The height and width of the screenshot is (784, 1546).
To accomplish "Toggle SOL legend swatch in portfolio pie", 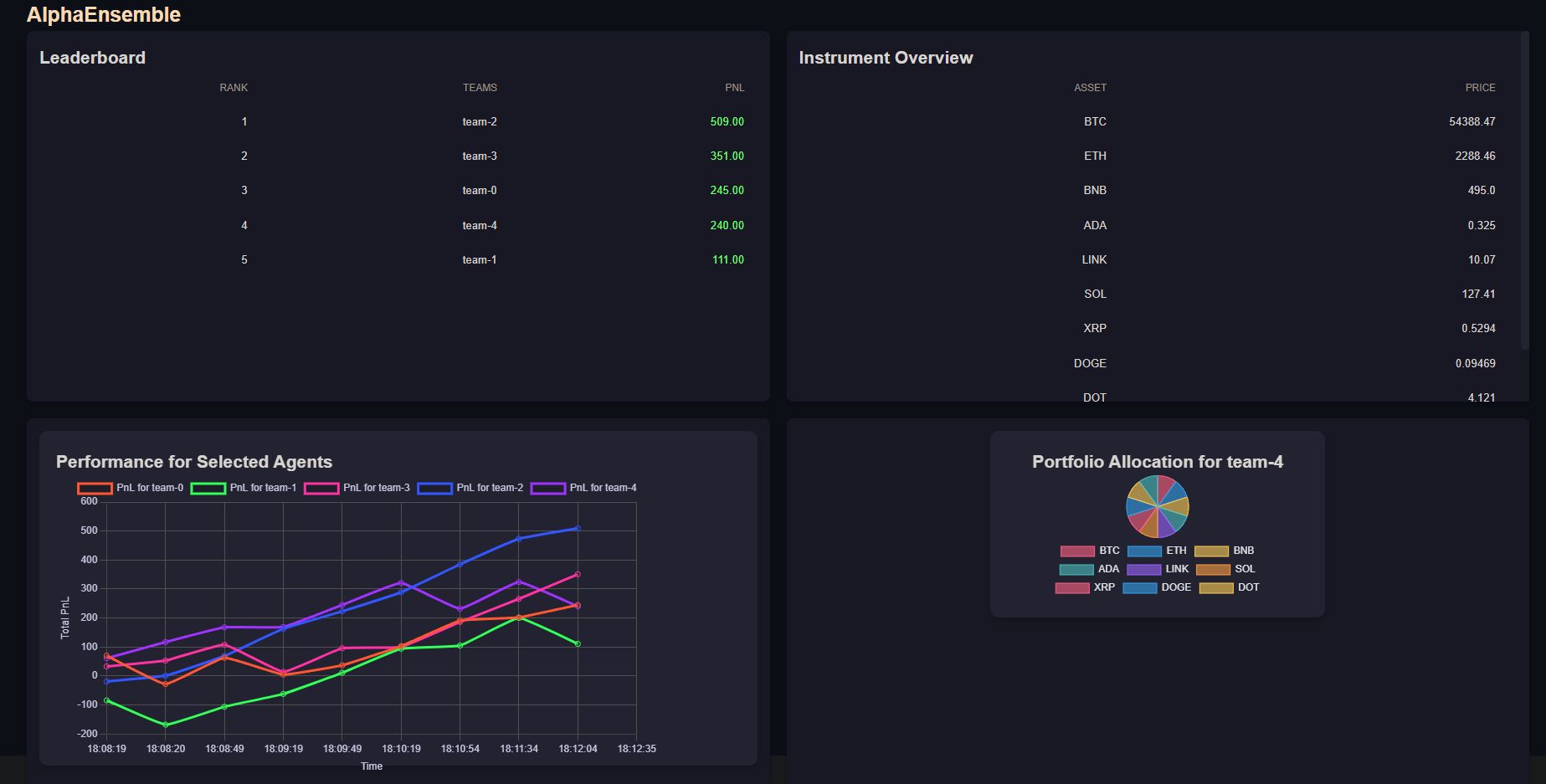I will coord(1213,569).
